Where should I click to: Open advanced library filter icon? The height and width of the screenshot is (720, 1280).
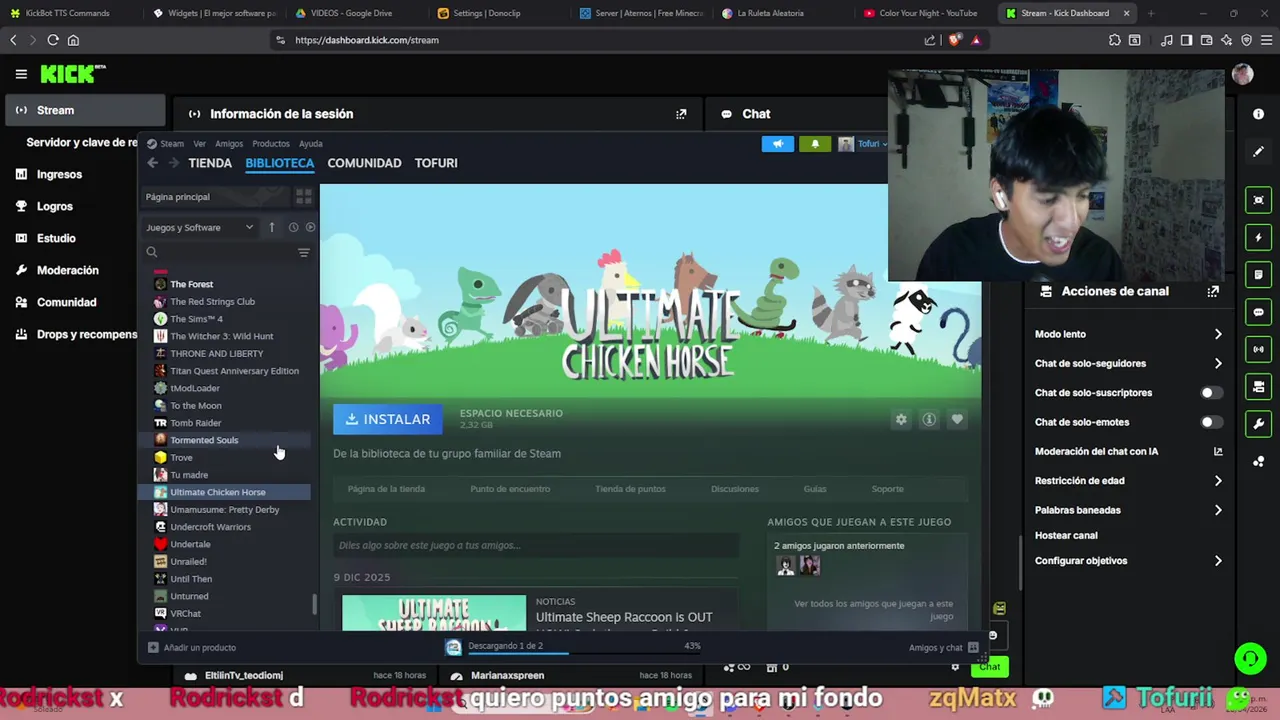coord(304,253)
